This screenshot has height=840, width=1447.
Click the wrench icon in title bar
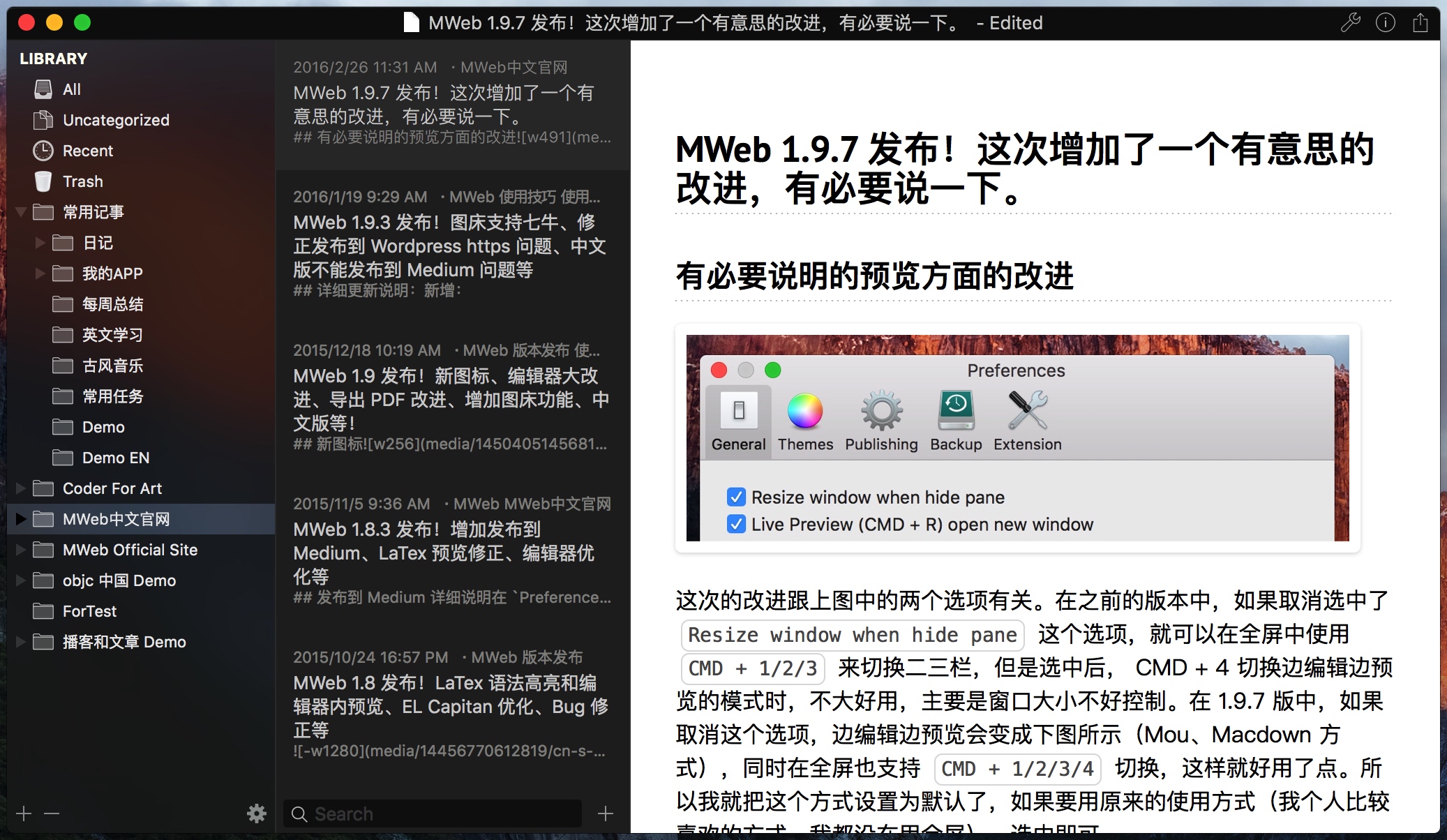tap(1351, 23)
